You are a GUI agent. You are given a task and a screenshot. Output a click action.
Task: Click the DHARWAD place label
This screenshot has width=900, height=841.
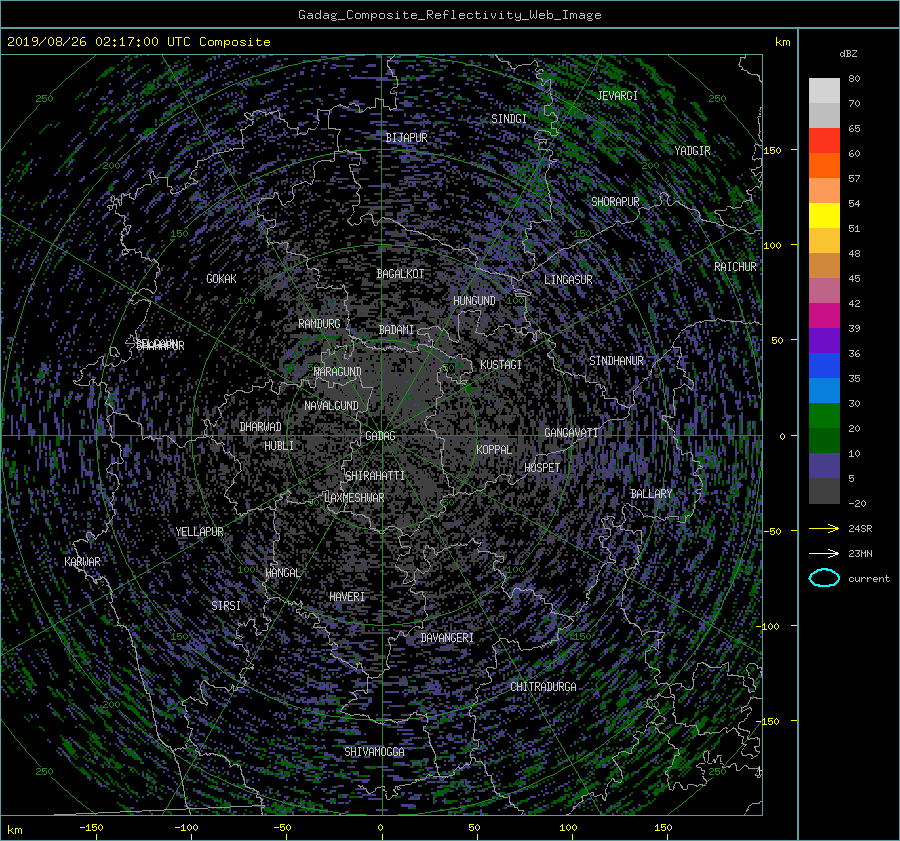click(260, 427)
